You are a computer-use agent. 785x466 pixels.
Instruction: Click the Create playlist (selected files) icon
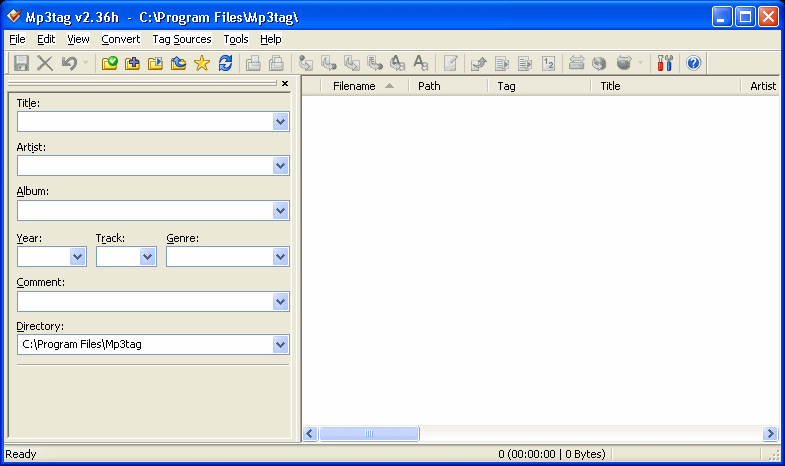(x=525, y=63)
